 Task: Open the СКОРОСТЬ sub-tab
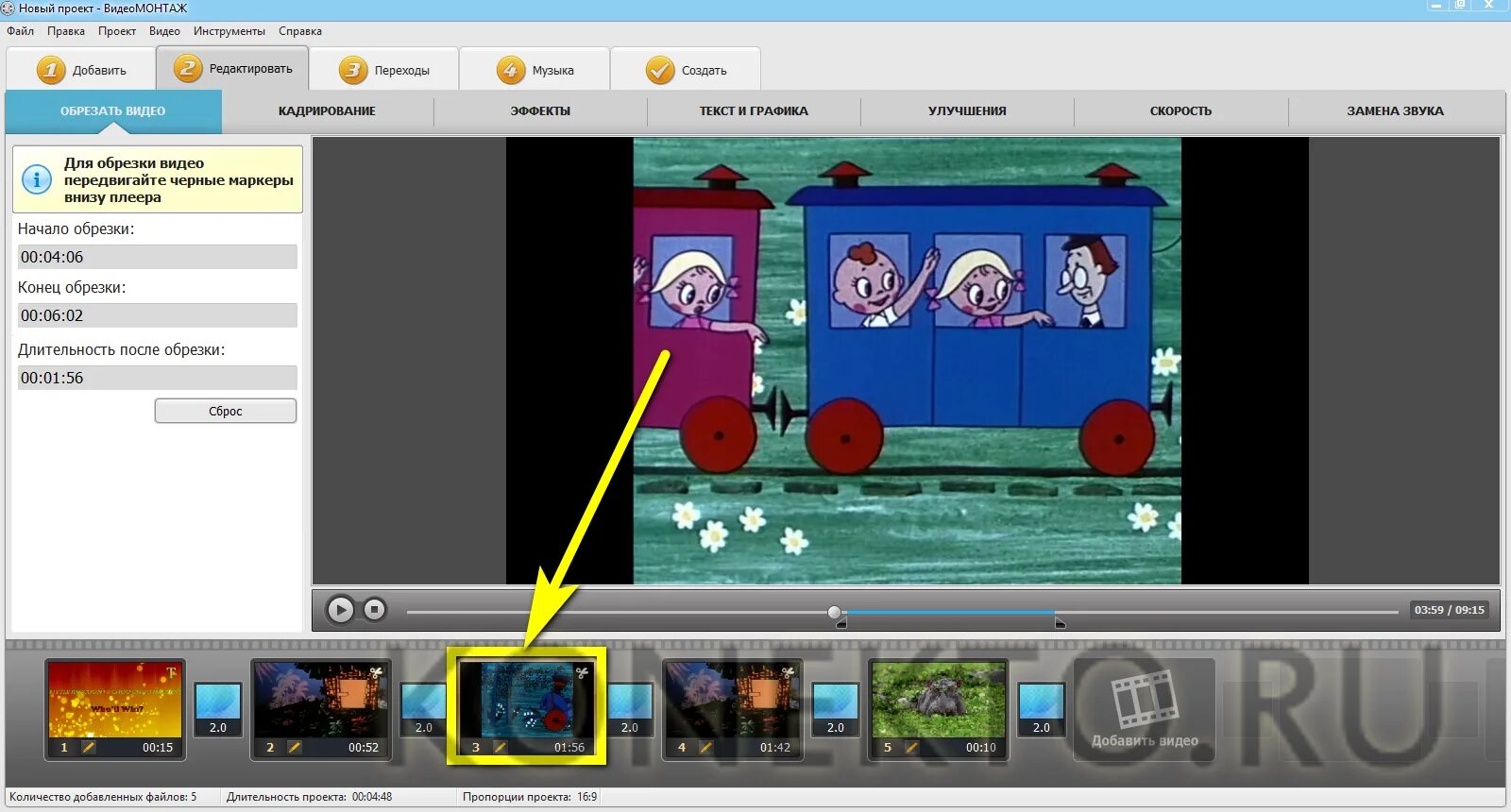pos(1180,111)
